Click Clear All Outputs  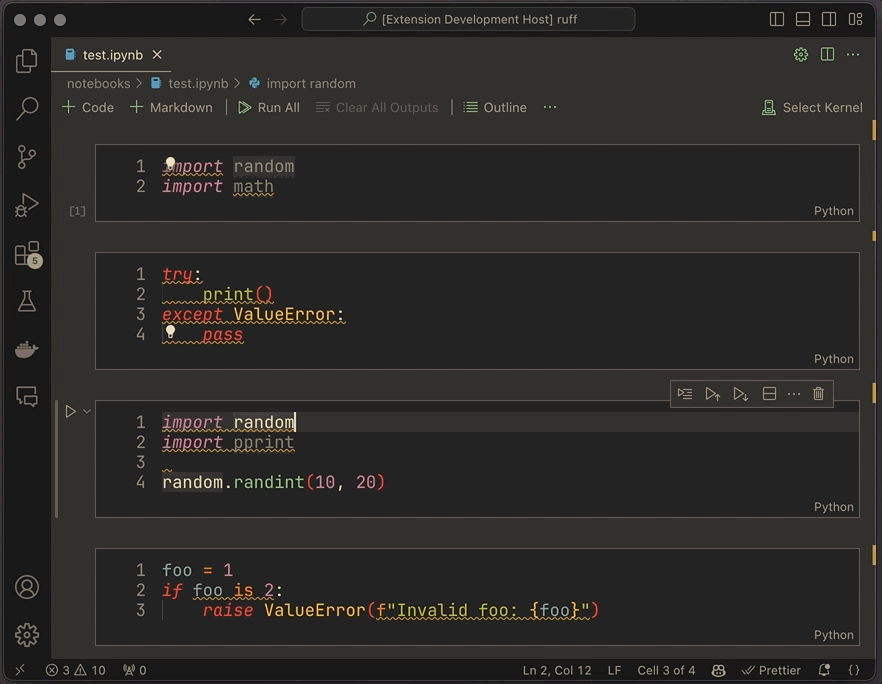click(x=377, y=107)
